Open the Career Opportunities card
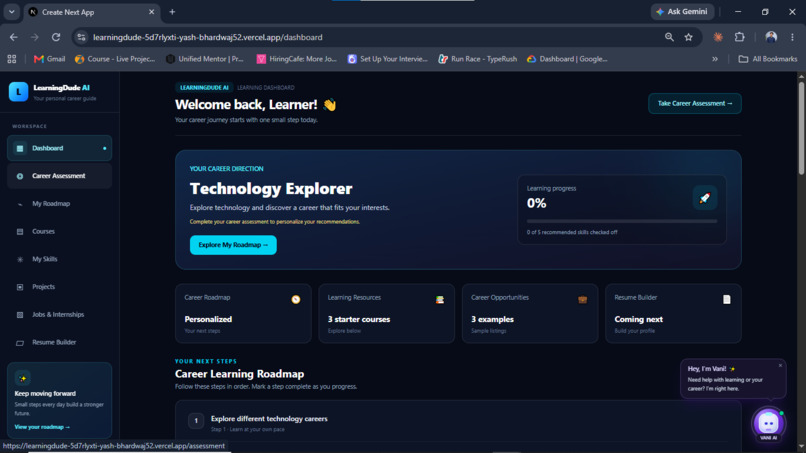This screenshot has height=453, width=806. pyautogui.click(x=530, y=314)
